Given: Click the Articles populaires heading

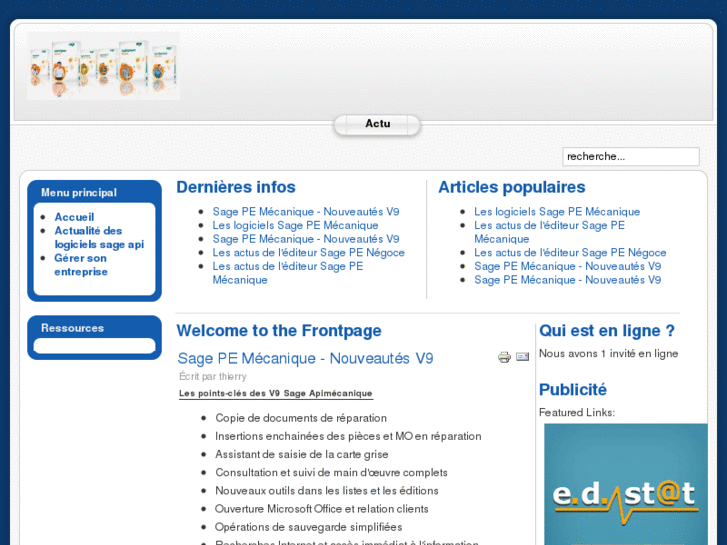Looking at the screenshot, I should click(x=512, y=187).
